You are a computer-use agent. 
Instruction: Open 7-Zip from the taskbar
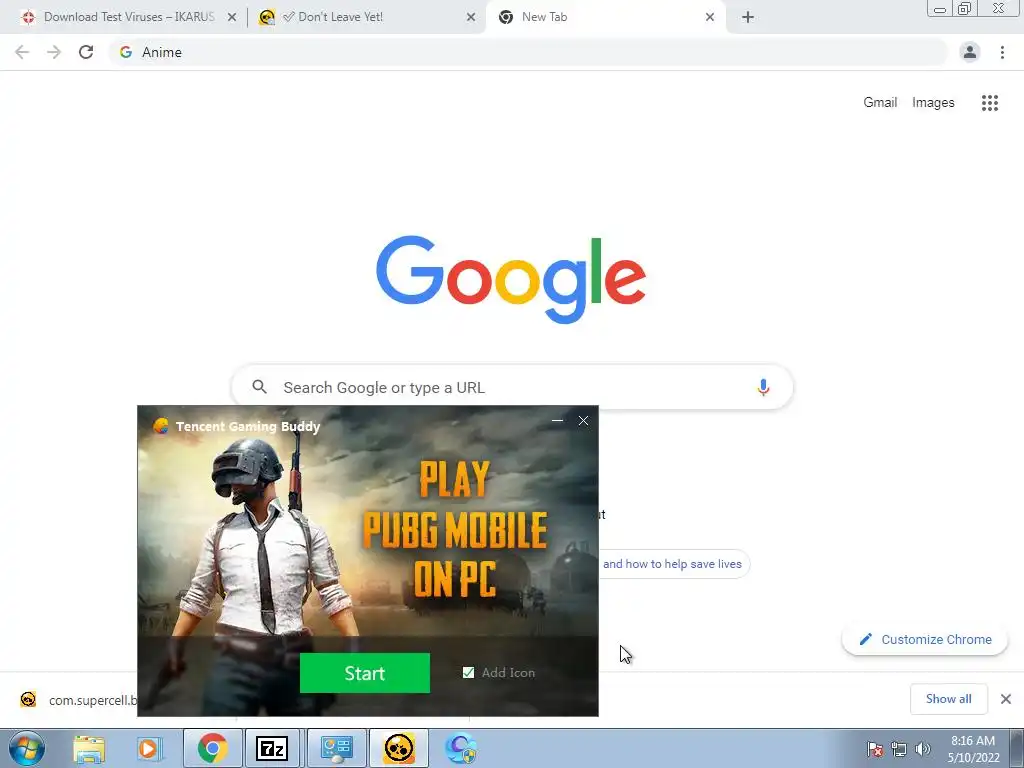pyautogui.click(x=272, y=748)
